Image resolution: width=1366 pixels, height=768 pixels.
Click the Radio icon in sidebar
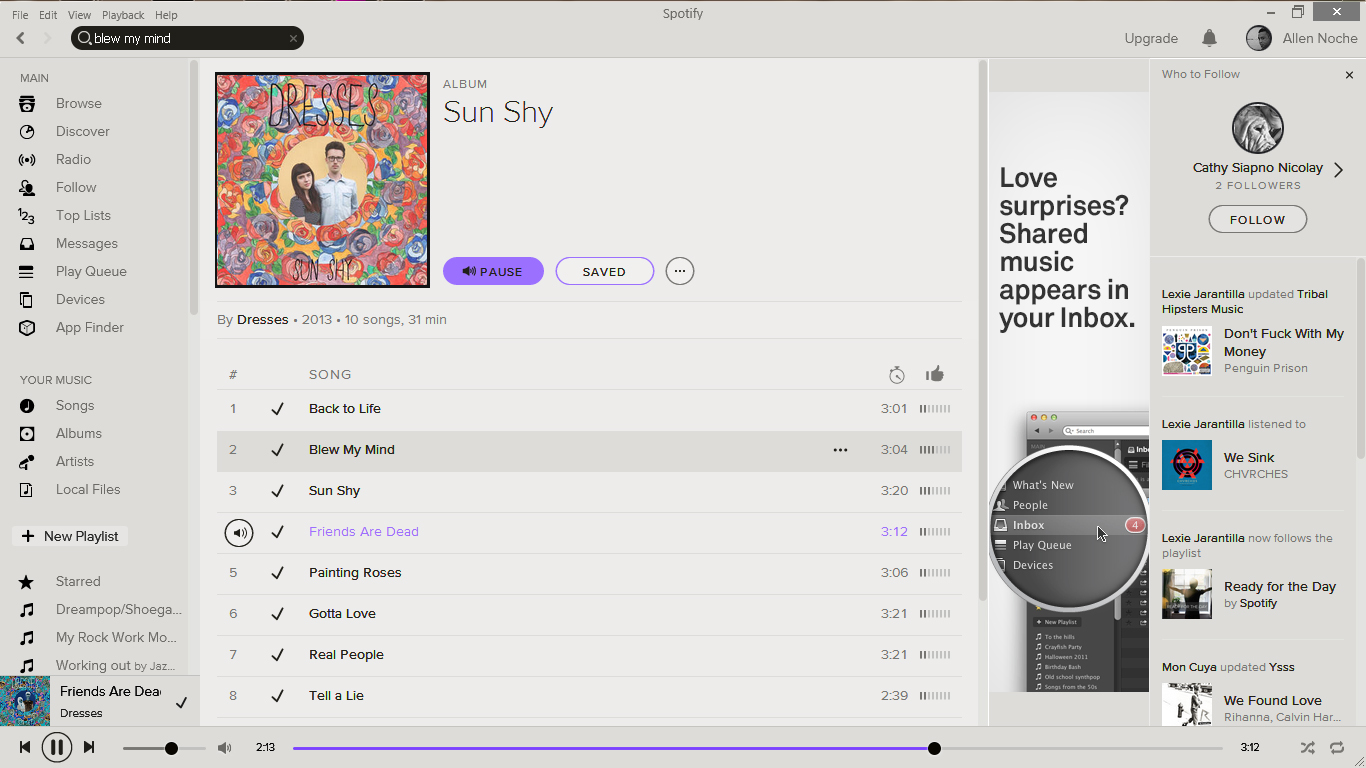[x=27, y=160]
